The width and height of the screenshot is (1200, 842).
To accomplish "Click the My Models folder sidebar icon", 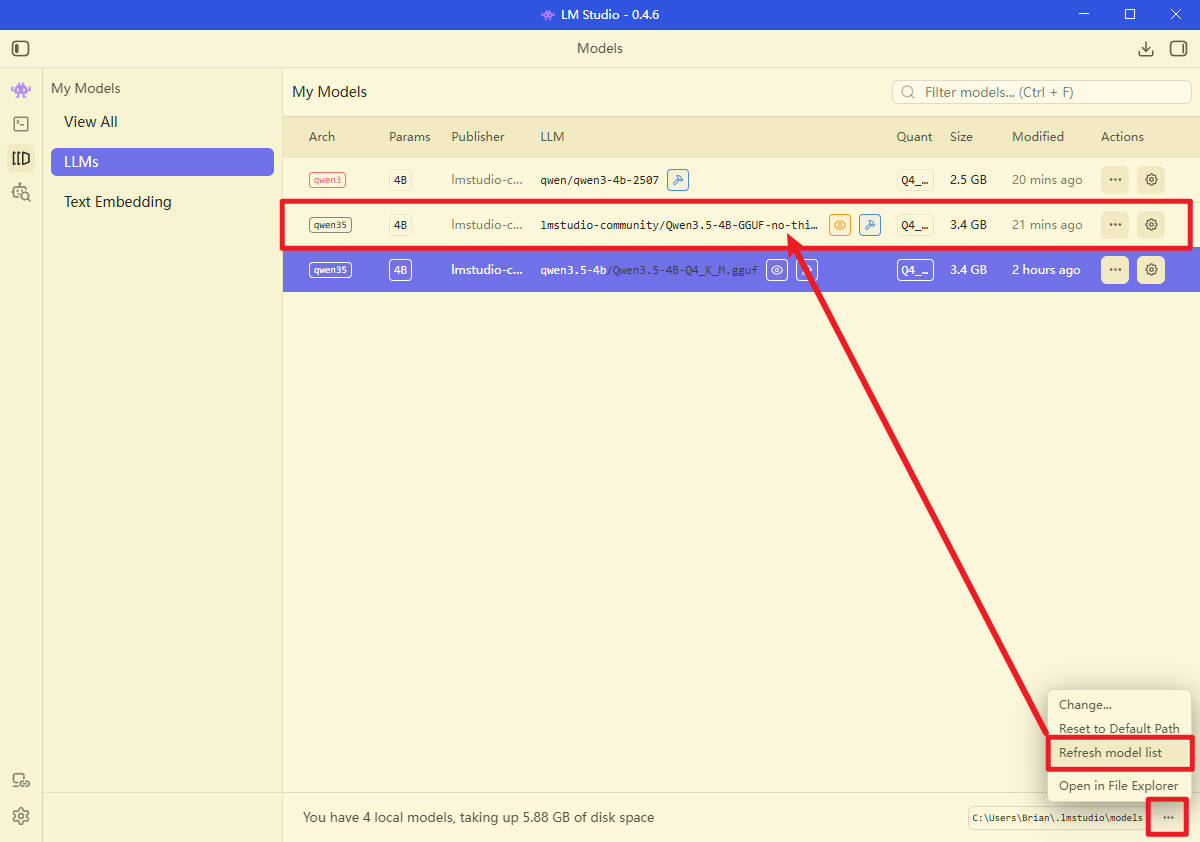I will point(21,158).
